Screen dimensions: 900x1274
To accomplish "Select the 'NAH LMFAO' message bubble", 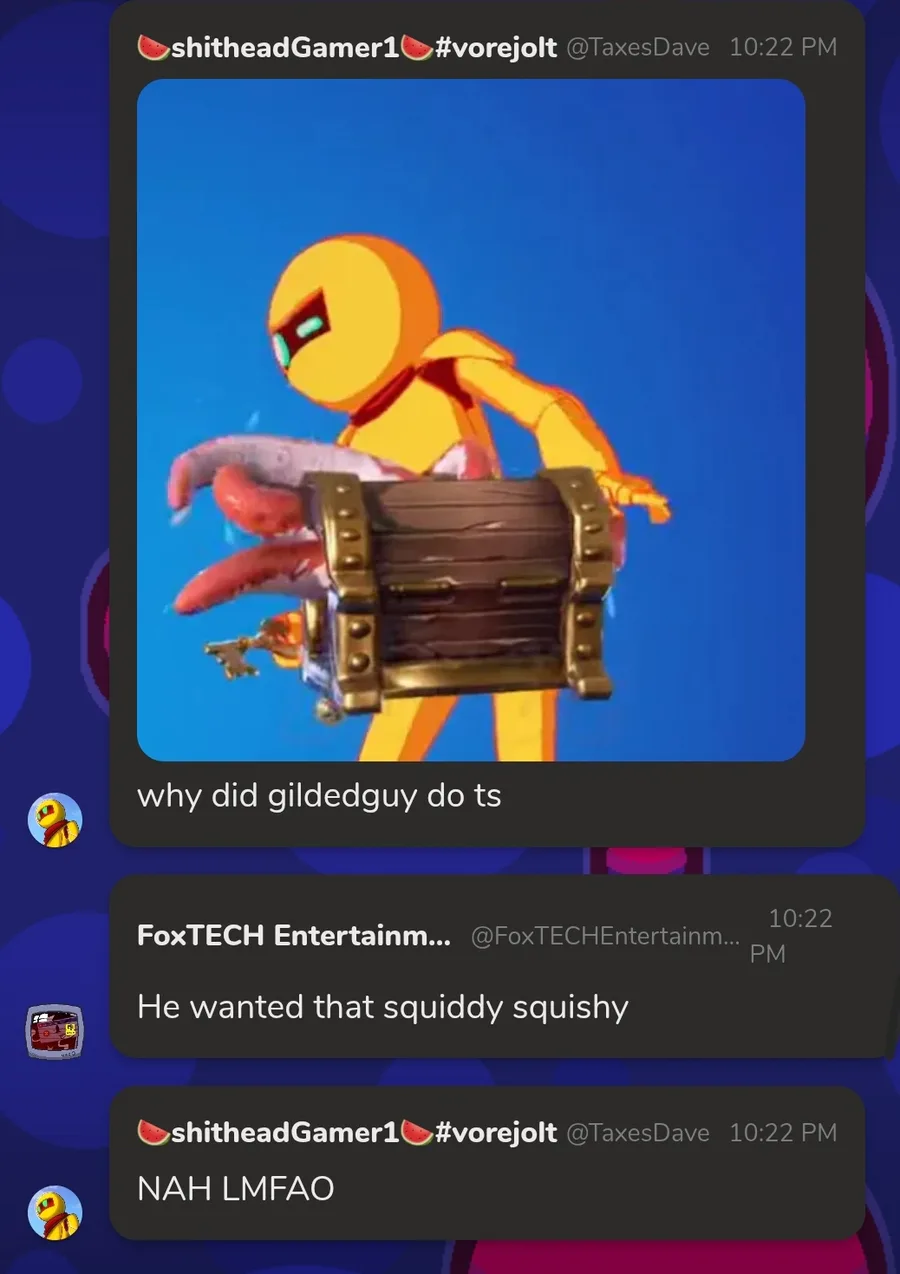I will click(487, 1164).
